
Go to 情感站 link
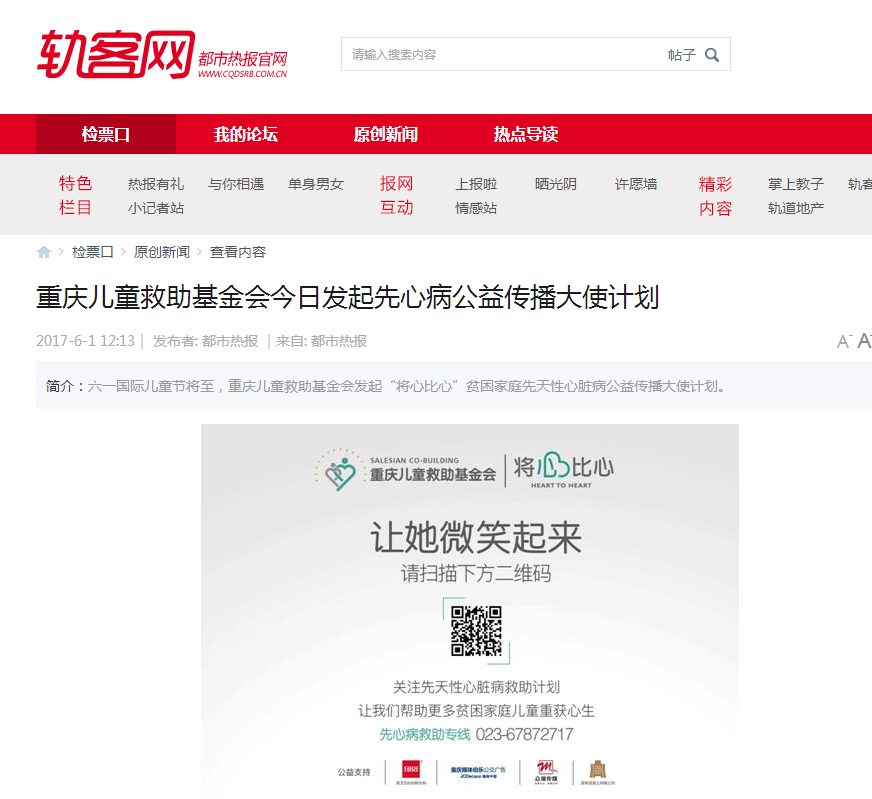476,209
